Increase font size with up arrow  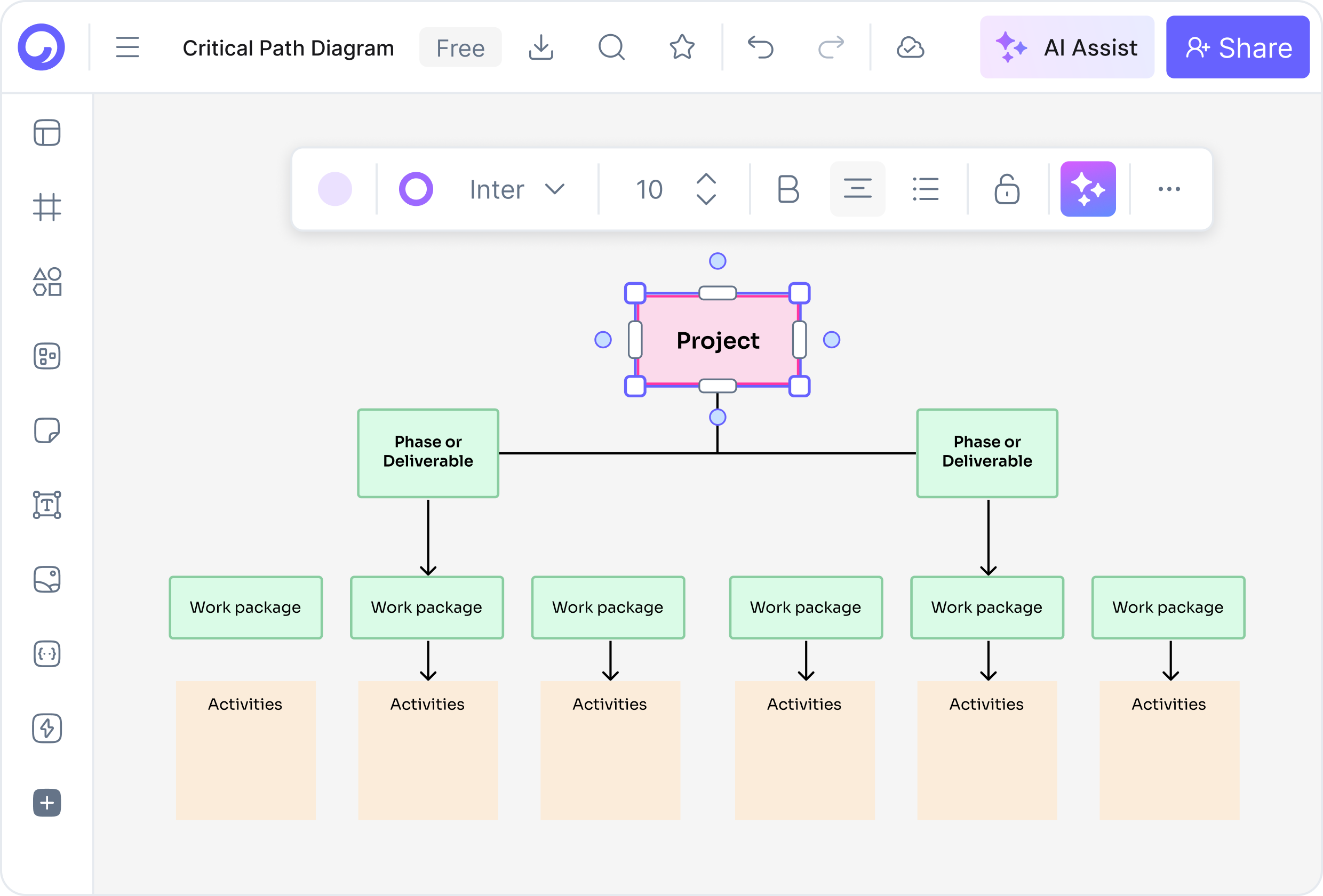click(x=706, y=179)
